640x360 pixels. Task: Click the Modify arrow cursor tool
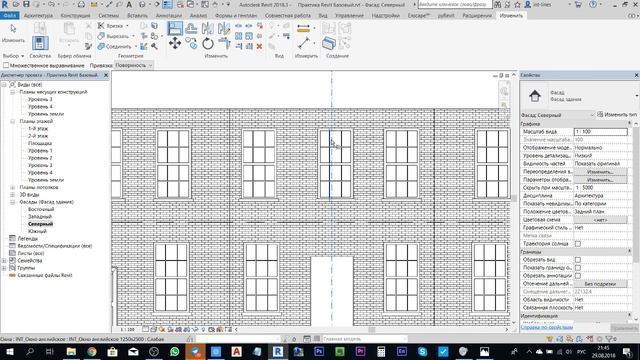[13, 33]
